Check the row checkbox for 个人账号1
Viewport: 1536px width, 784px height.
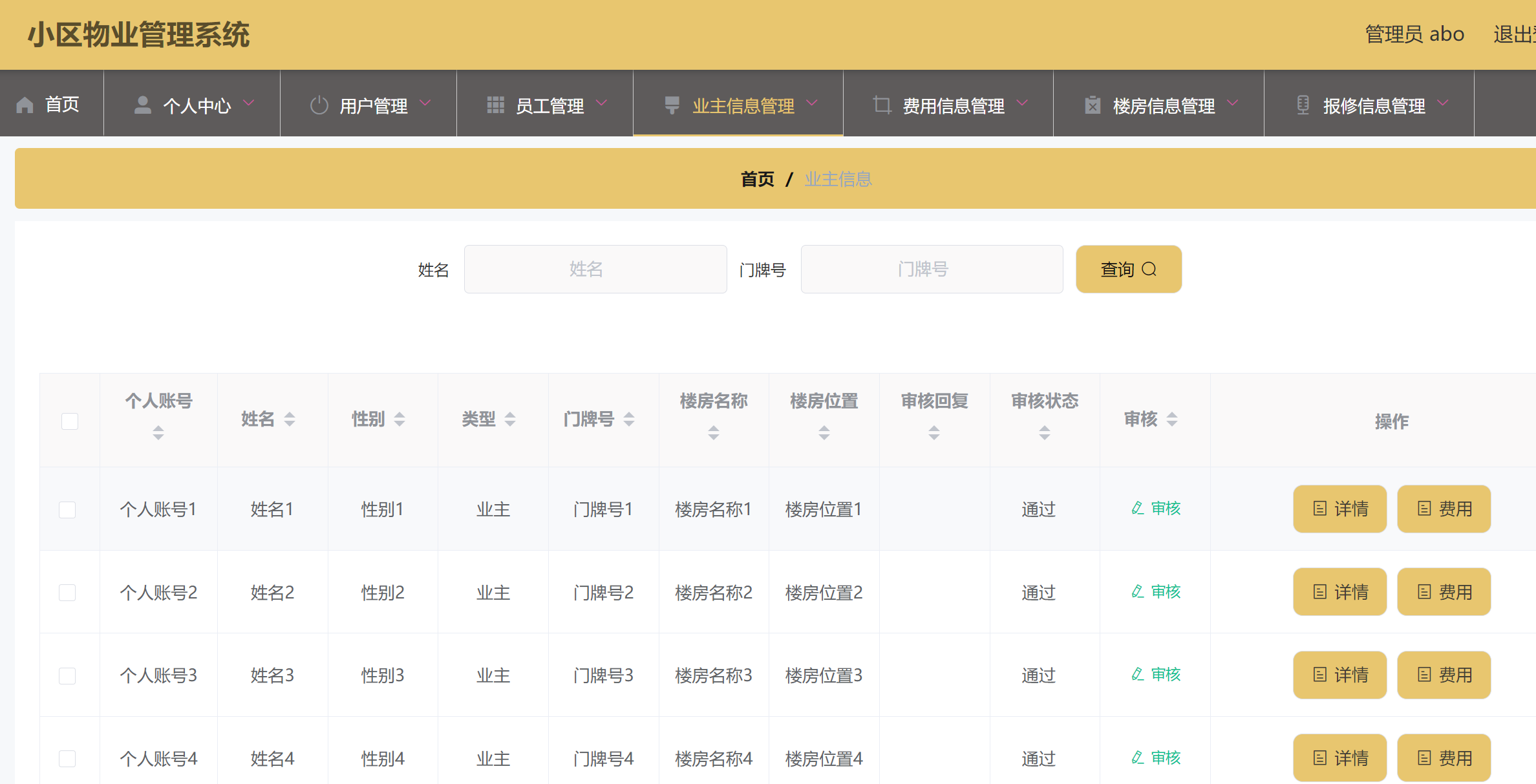pyautogui.click(x=67, y=509)
